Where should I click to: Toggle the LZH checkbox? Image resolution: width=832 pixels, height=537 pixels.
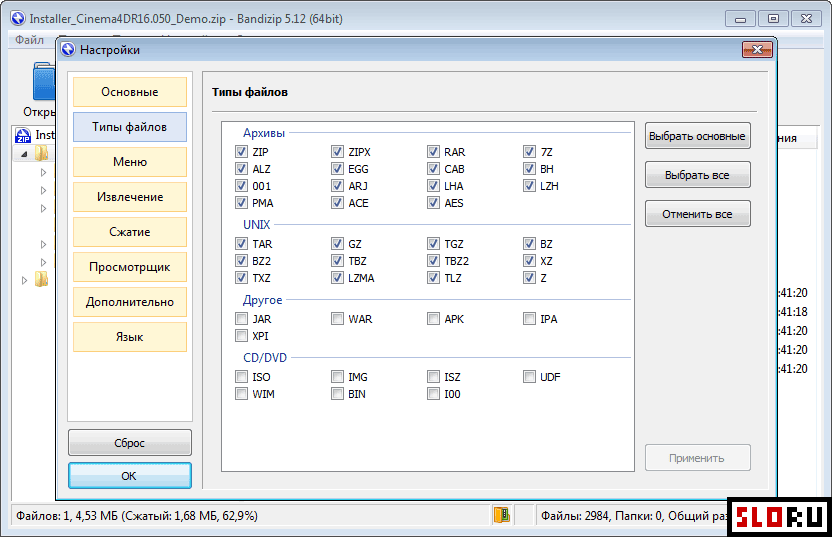530,186
